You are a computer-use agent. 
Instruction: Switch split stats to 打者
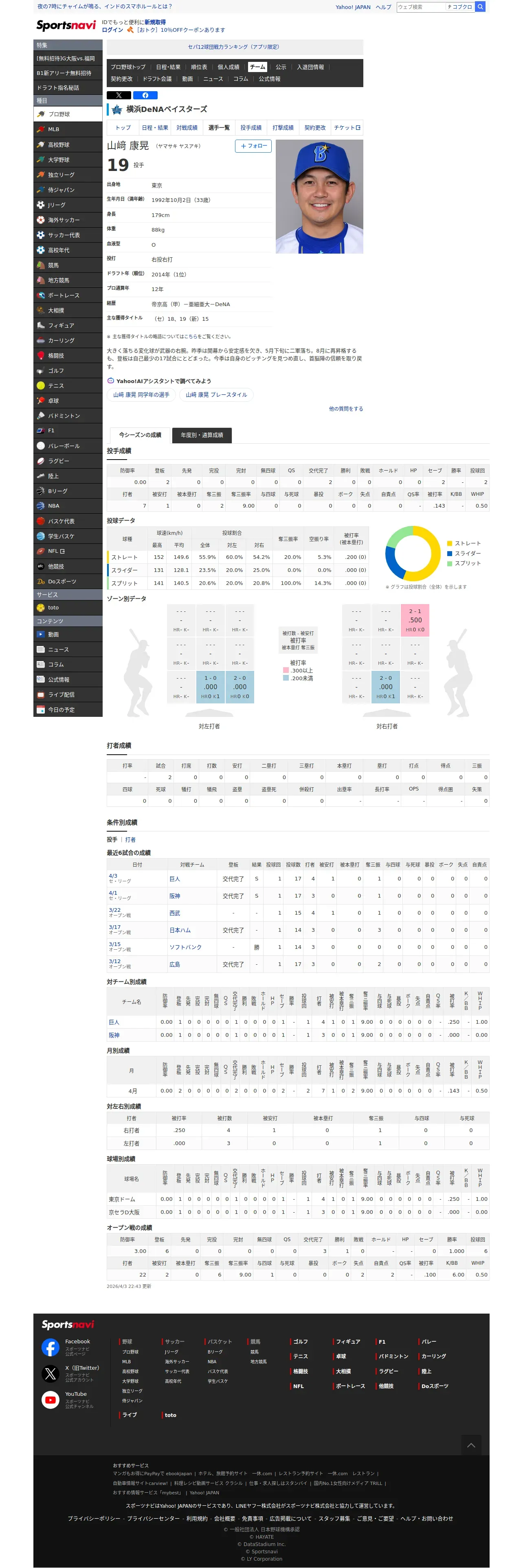point(130,839)
